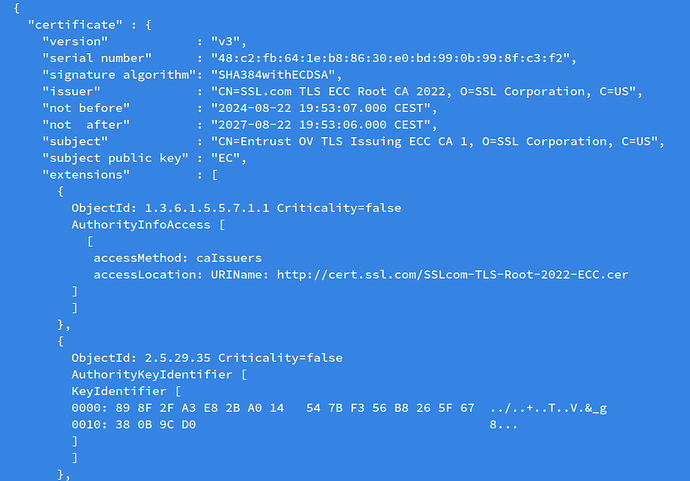Click the "certificate" key at top
The width and height of the screenshot is (690, 481).
(x=75, y=25)
